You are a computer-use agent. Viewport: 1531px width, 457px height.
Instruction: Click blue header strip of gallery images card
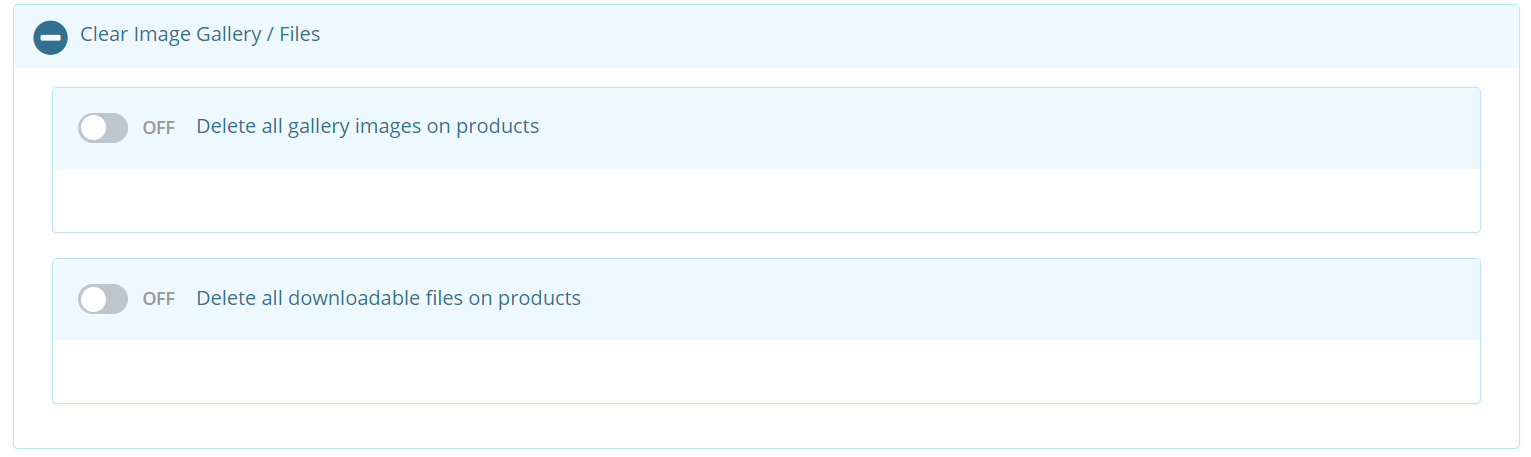click(1000, 128)
